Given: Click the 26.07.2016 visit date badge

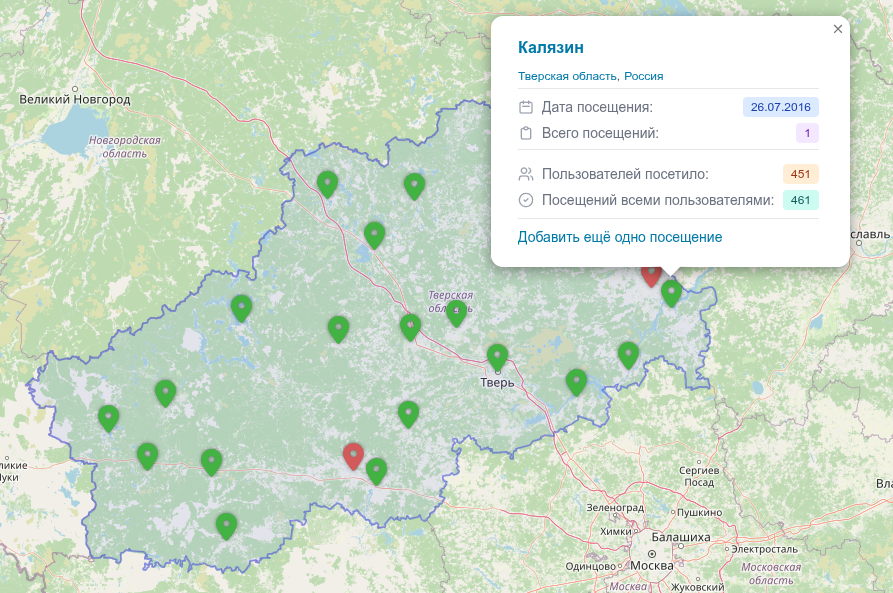Looking at the screenshot, I should 780,107.
